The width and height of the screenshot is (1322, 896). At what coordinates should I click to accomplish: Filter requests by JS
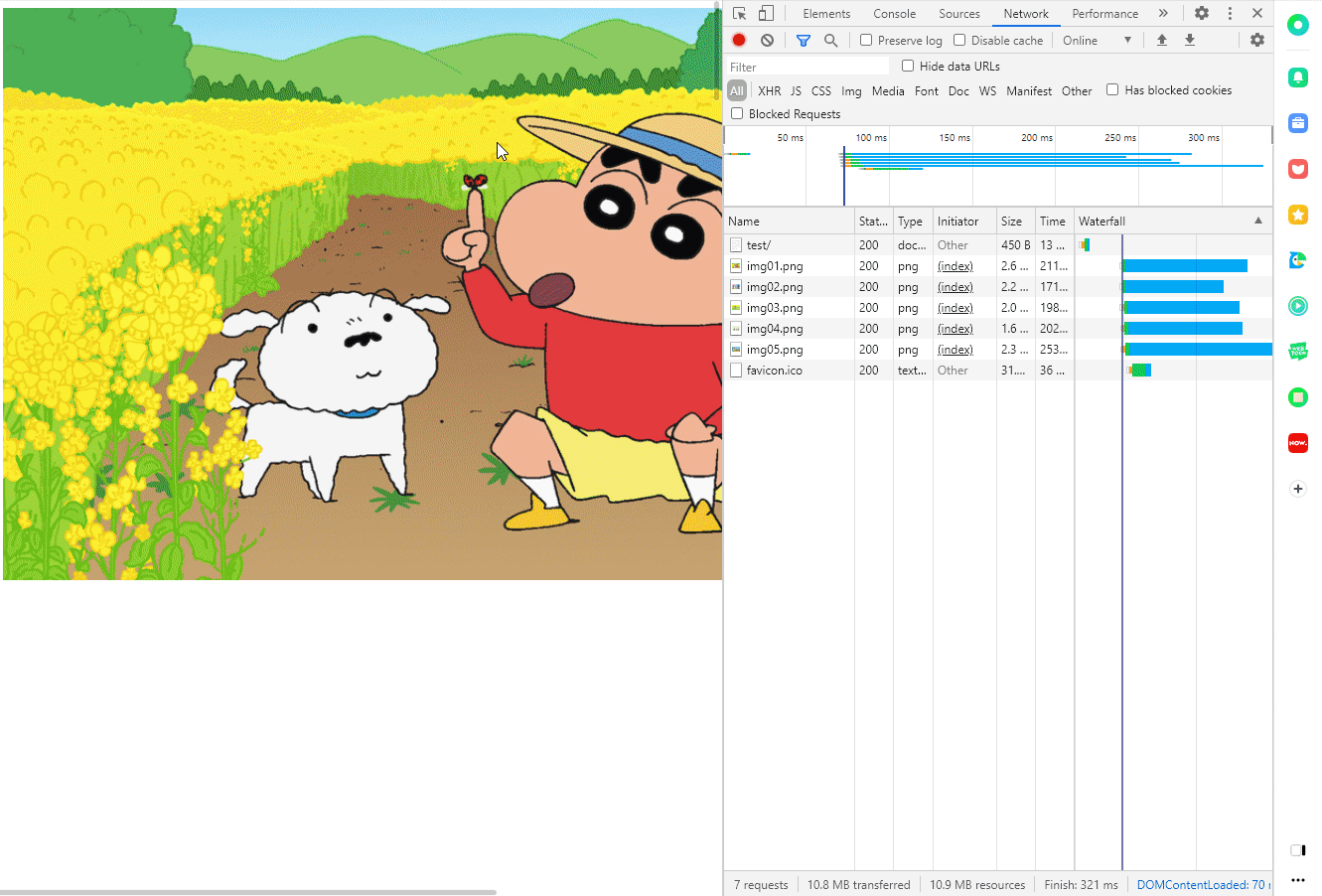[796, 90]
